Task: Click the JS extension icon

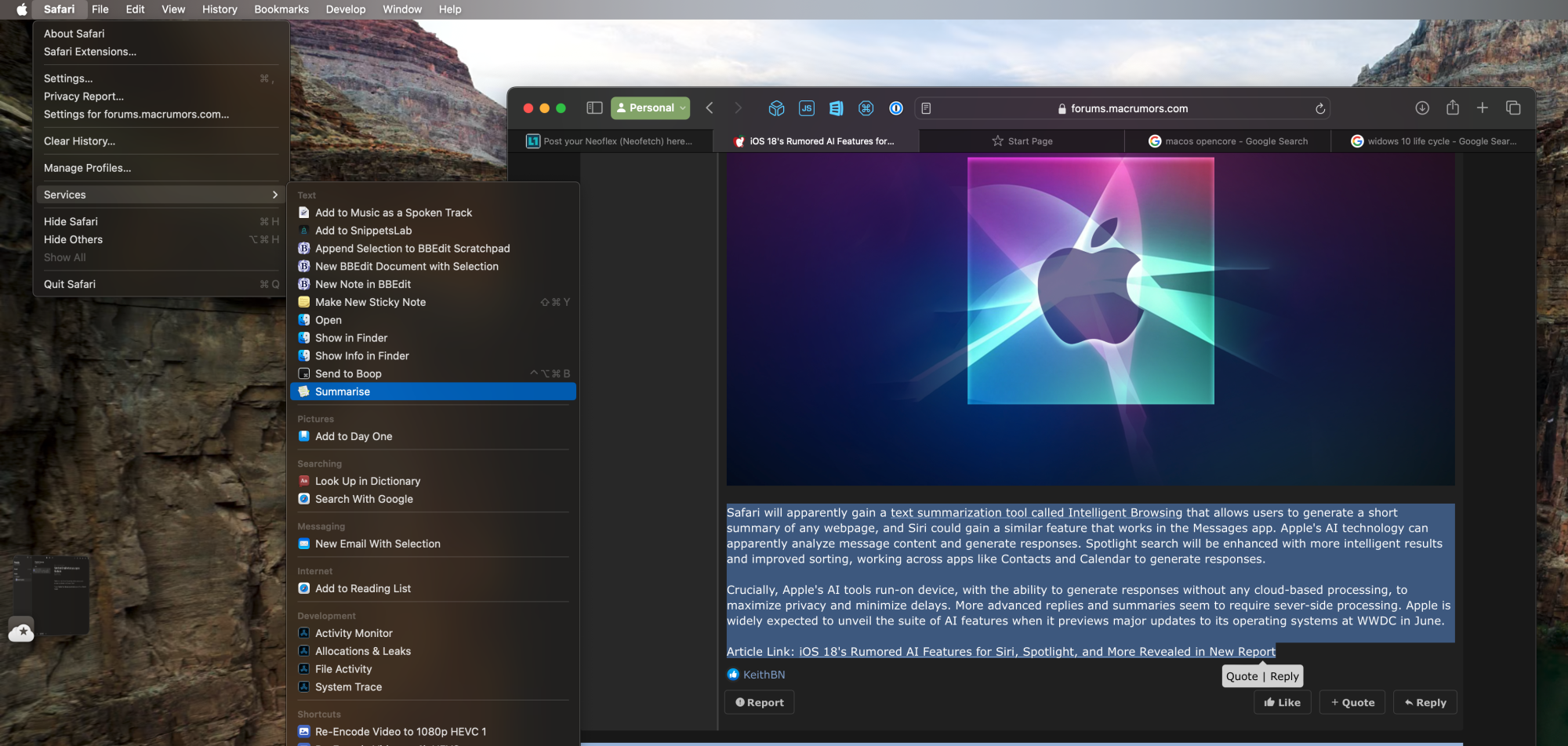Action: pos(807,108)
